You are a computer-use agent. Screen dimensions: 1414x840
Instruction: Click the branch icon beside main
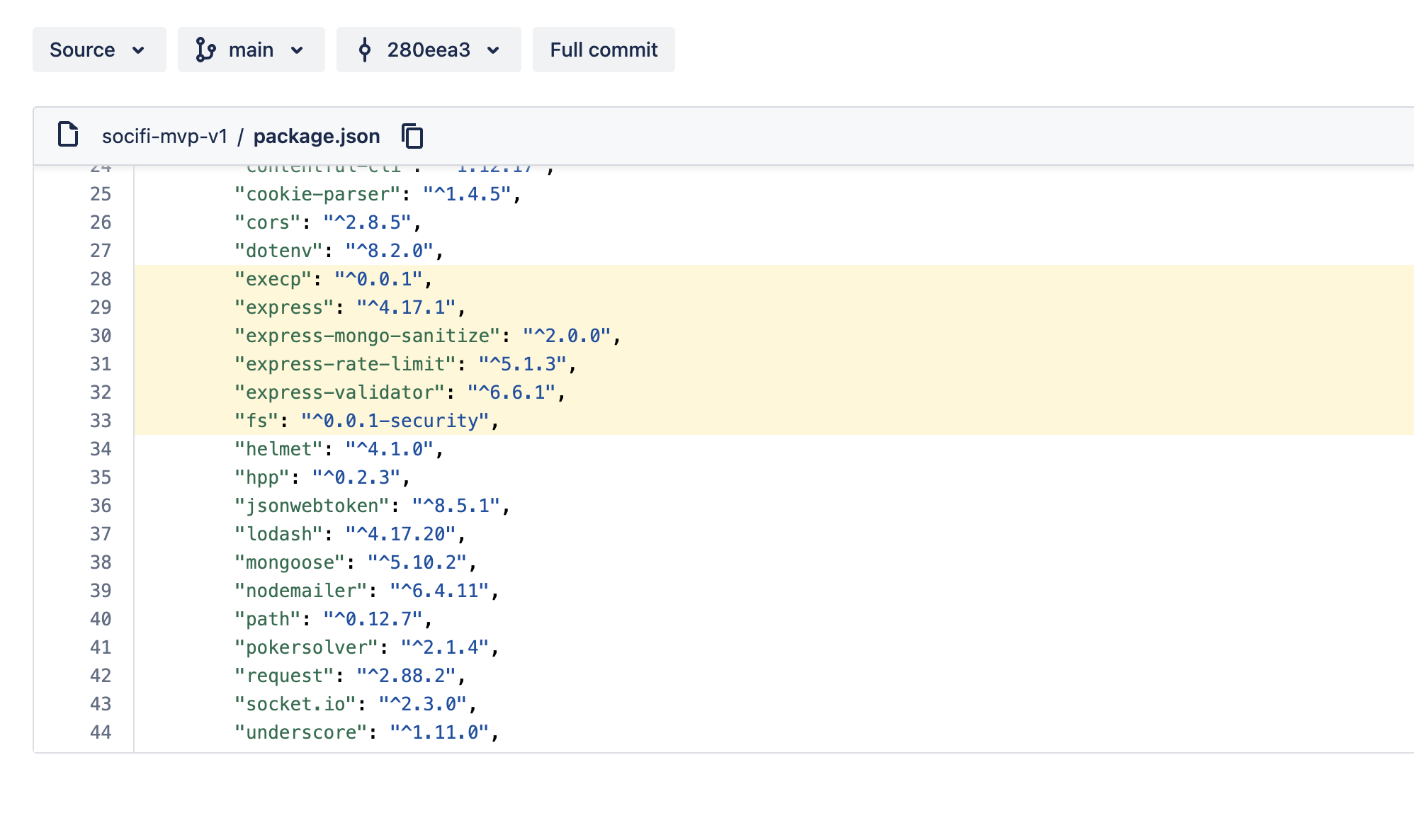pyautogui.click(x=205, y=50)
